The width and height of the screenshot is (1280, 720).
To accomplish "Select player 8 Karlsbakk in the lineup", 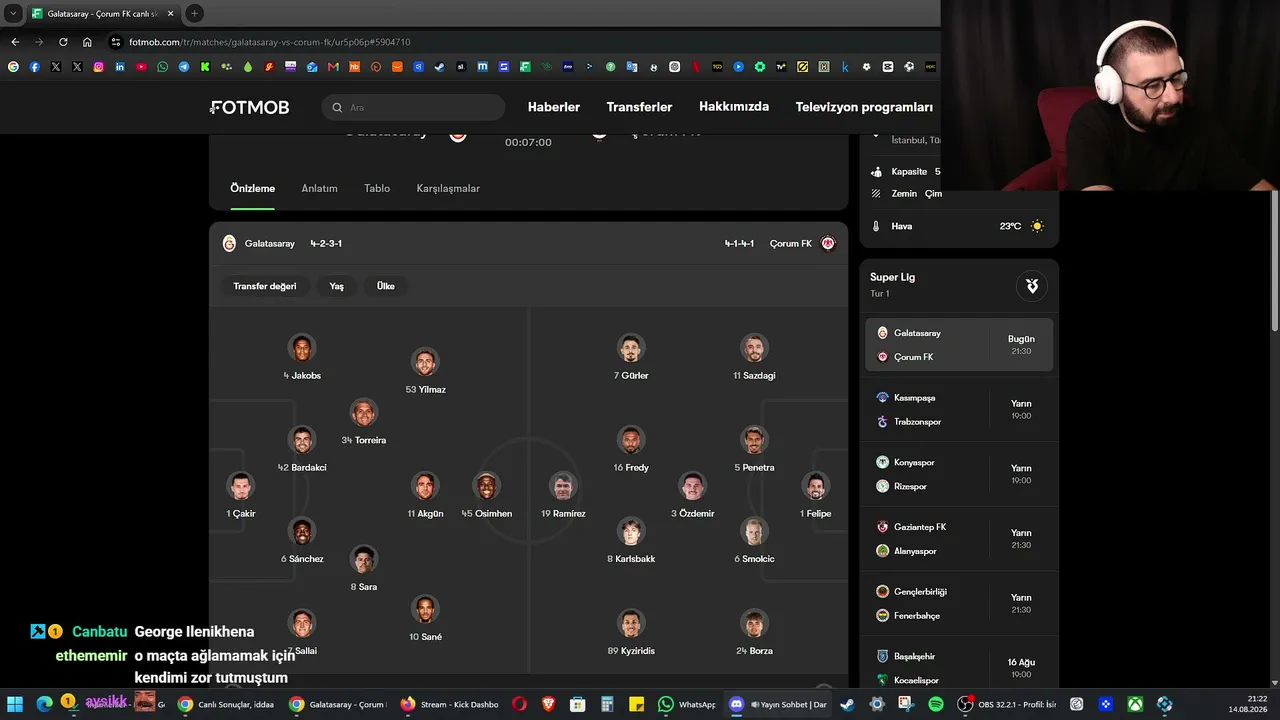I will coord(631,541).
